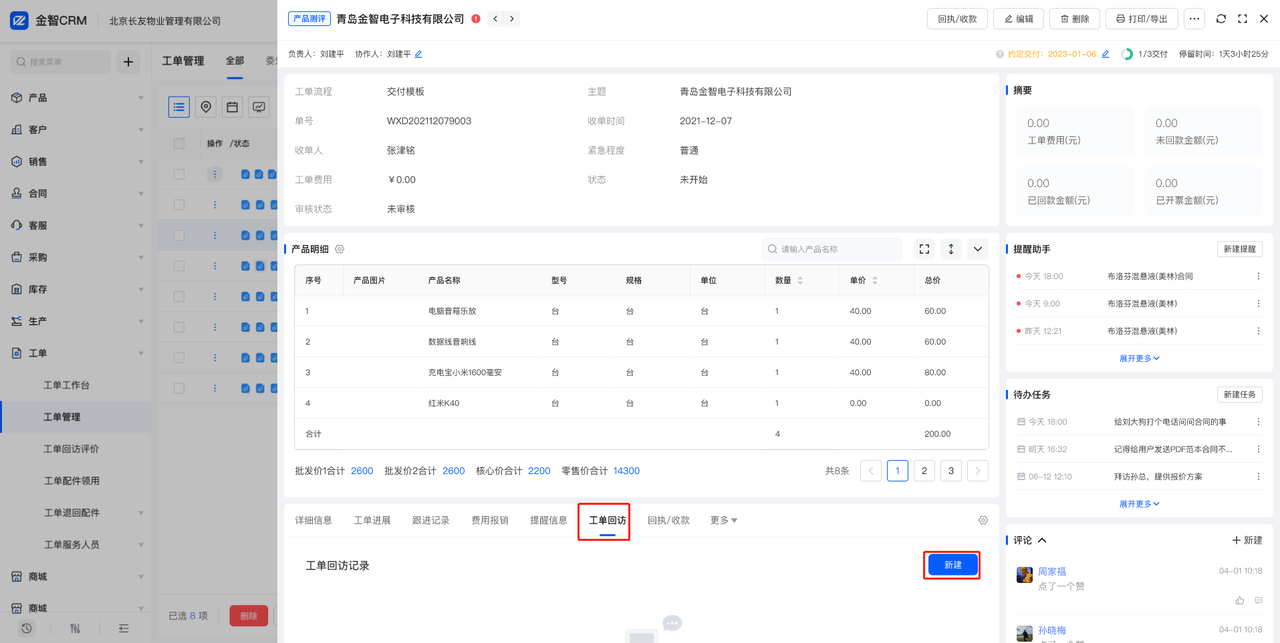
Task: Expand more reminders via 展开更多 in 提醒助手
Action: (x=1139, y=358)
